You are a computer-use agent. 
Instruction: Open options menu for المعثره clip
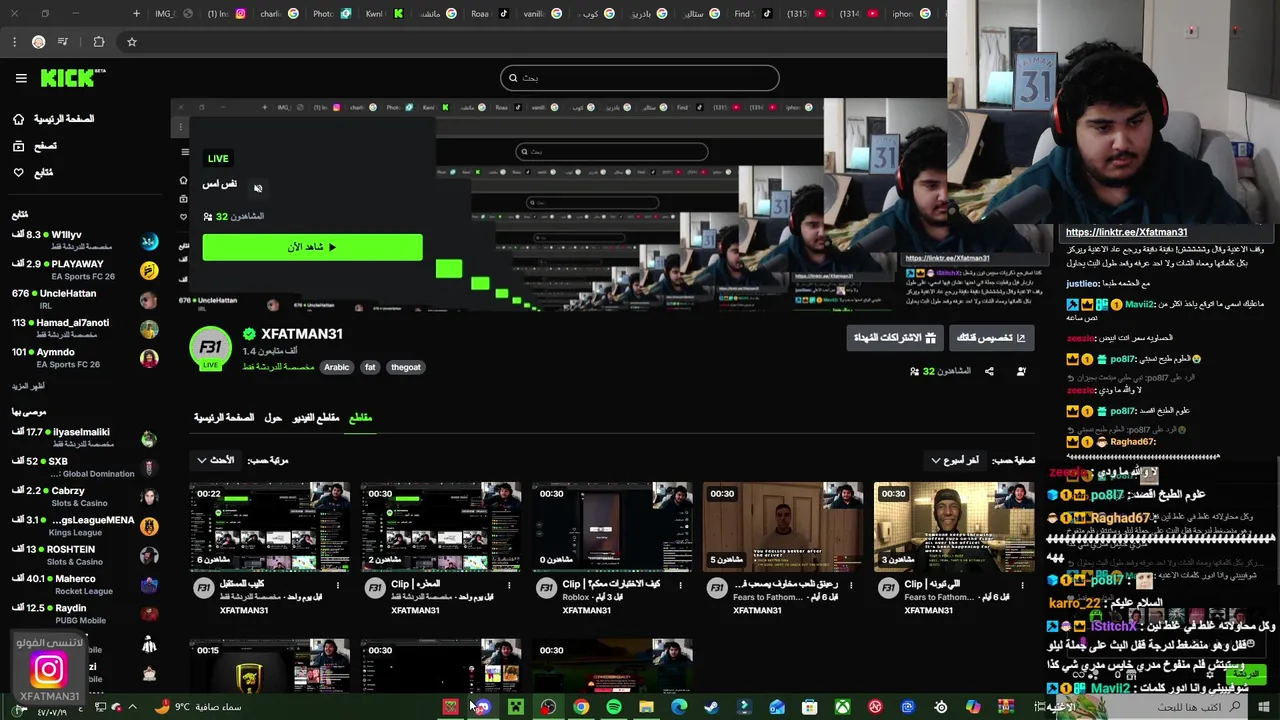pyautogui.click(x=508, y=585)
